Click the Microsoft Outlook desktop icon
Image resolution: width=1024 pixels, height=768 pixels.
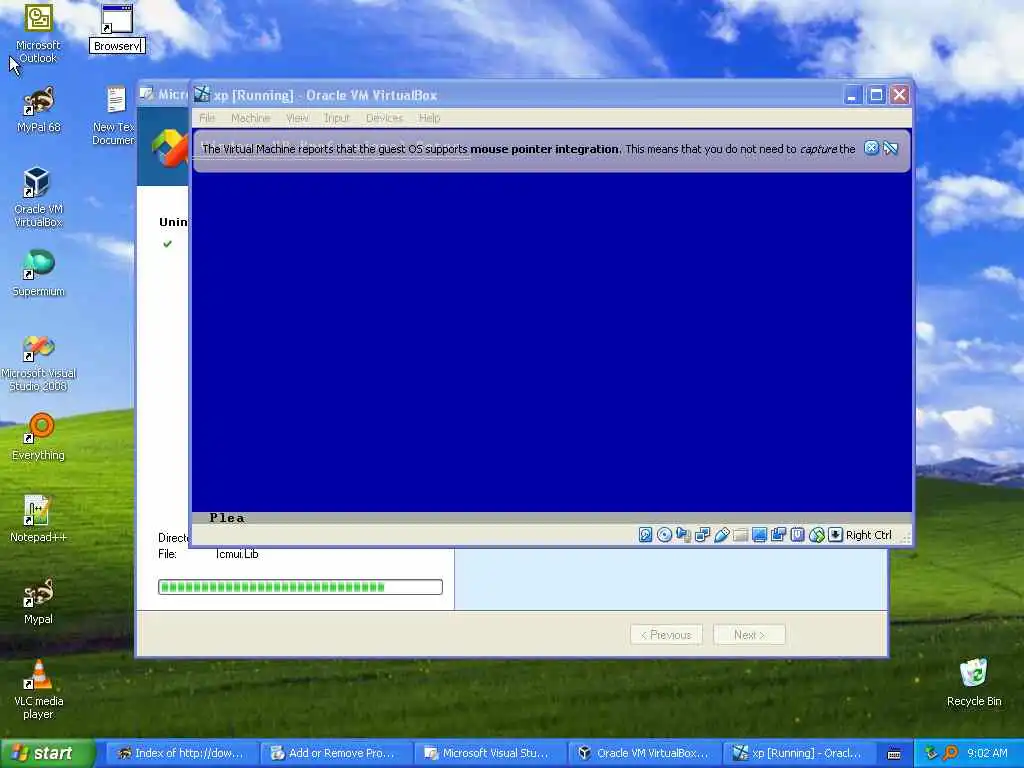coord(38,34)
